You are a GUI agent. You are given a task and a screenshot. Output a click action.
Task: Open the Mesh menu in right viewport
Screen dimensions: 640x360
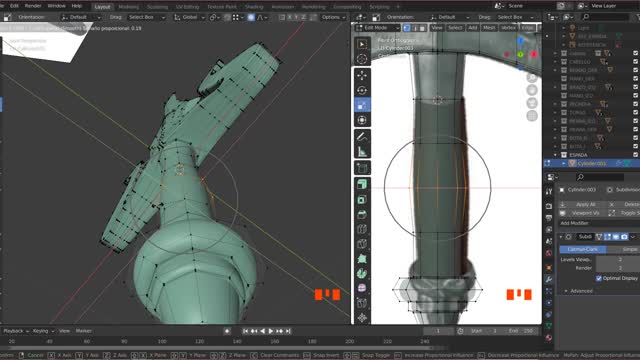(489, 28)
